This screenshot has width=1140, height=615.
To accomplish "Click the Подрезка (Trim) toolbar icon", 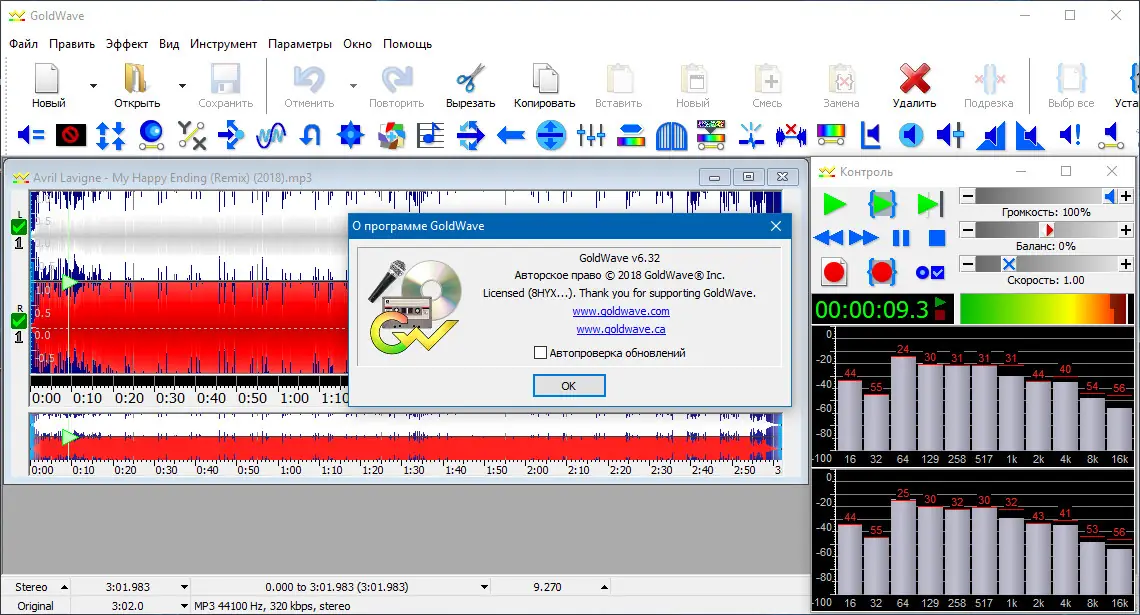I will pos(989,80).
